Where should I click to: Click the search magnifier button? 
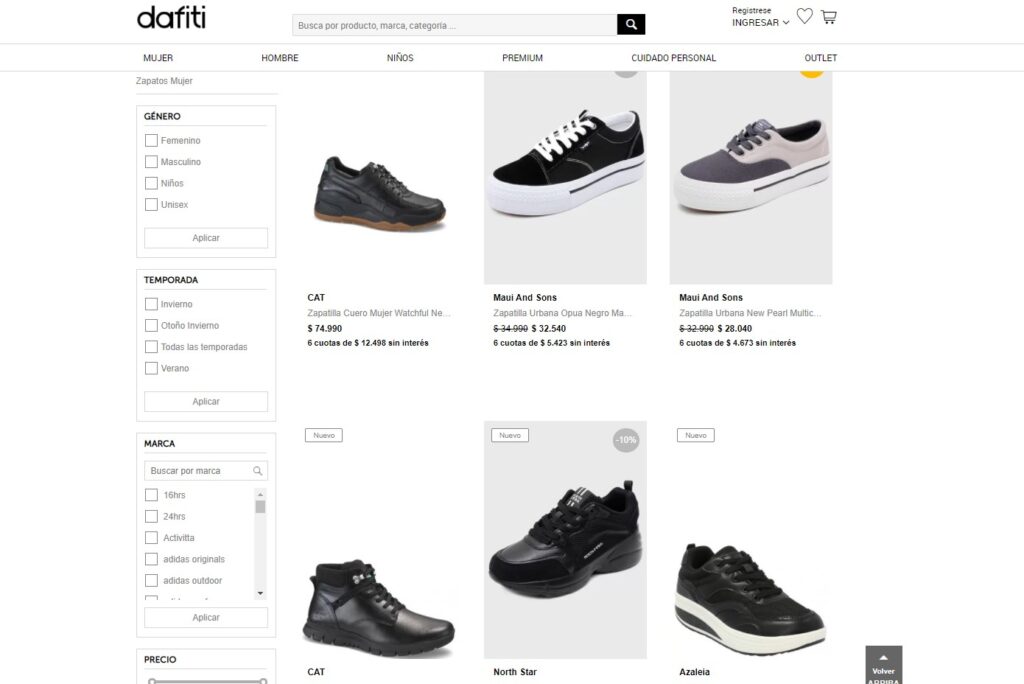click(631, 24)
